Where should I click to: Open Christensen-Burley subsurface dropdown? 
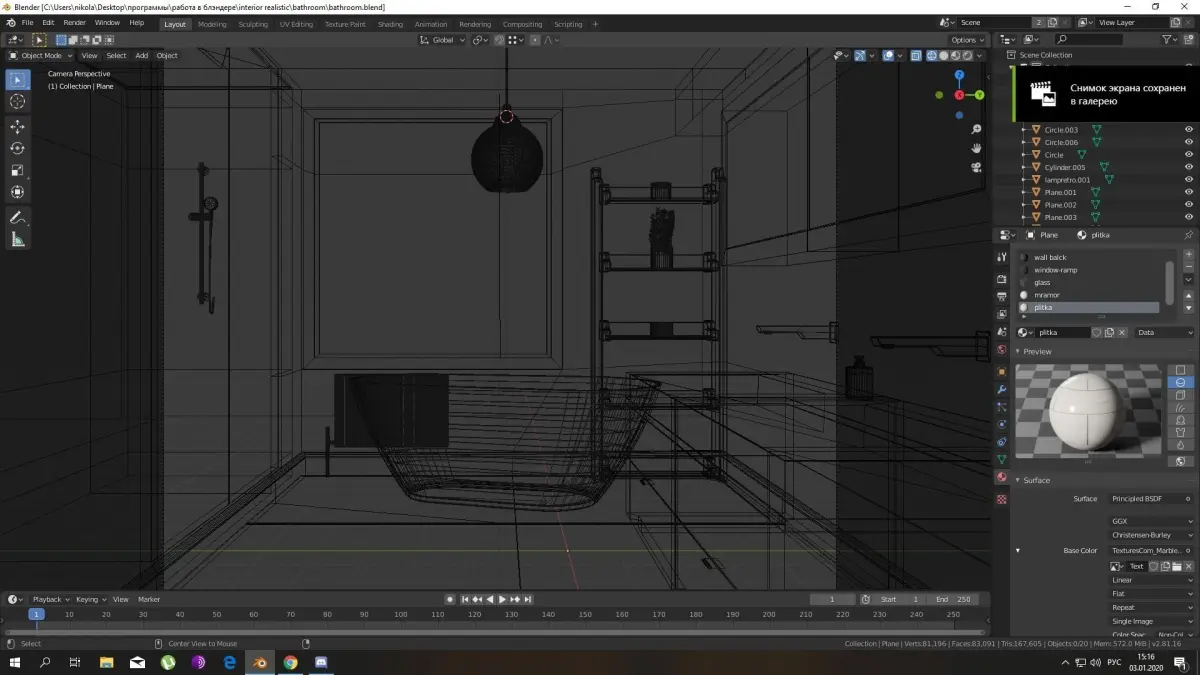click(1152, 535)
